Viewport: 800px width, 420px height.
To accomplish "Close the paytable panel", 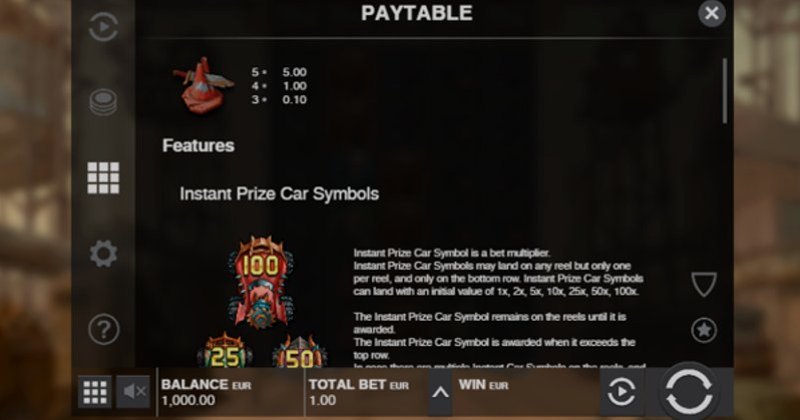I will click(712, 13).
